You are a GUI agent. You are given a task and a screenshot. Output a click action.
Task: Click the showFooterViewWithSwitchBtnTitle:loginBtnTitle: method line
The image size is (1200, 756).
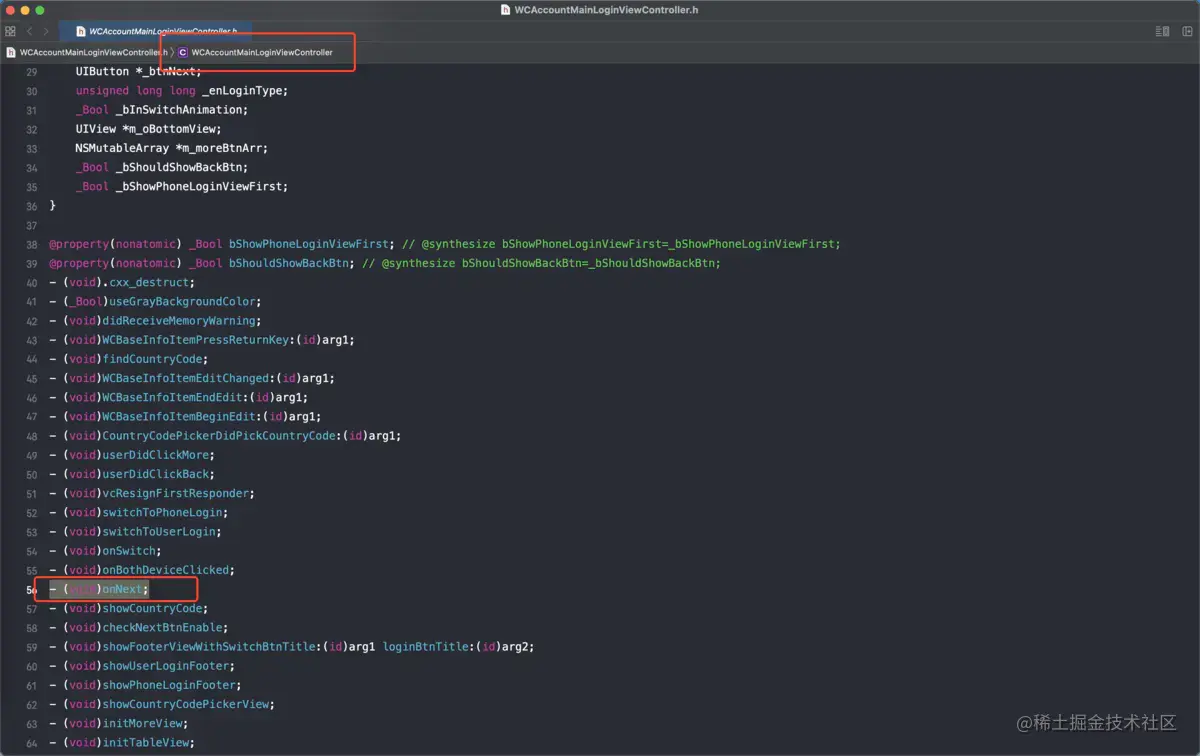pyautogui.click(x=292, y=647)
